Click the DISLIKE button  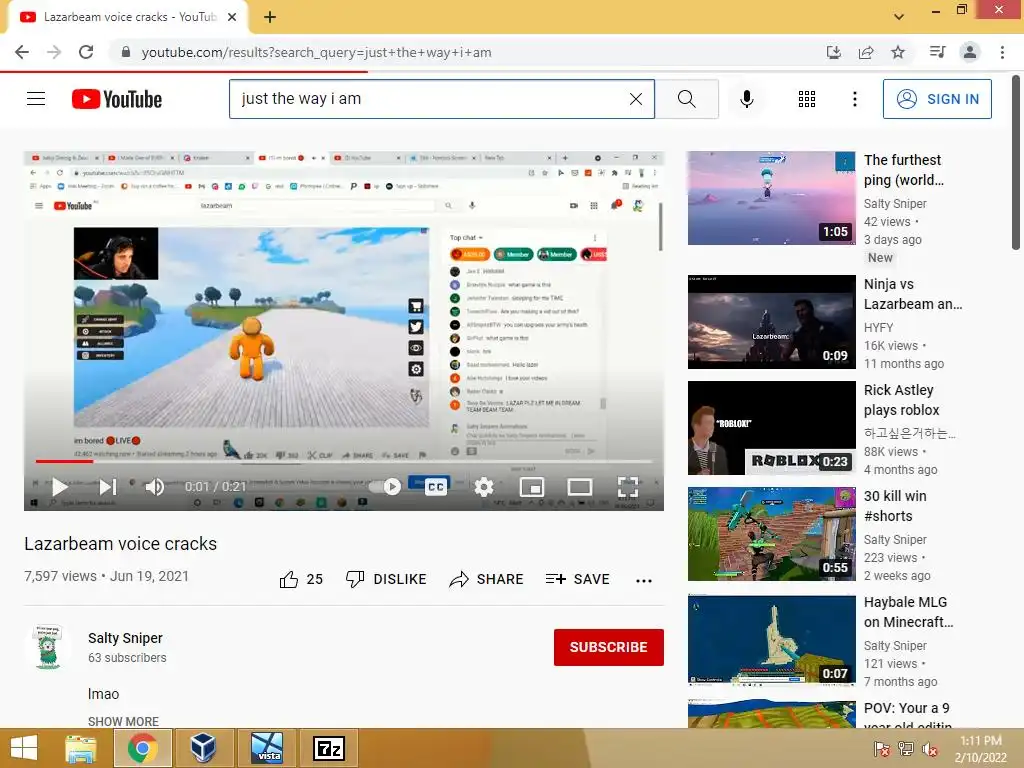tap(386, 579)
